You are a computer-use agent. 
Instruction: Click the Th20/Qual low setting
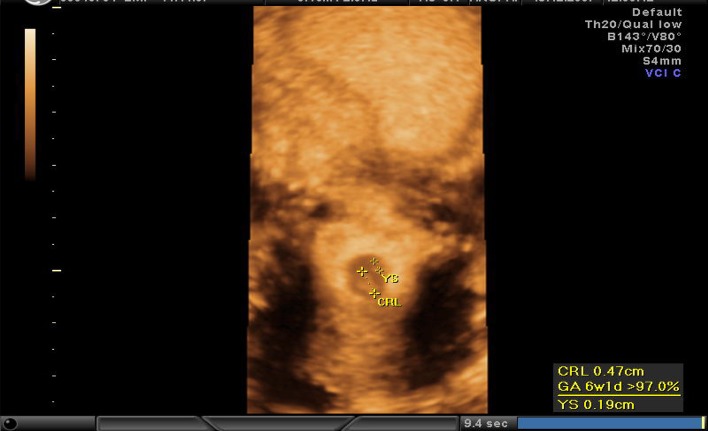coord(647,25)
